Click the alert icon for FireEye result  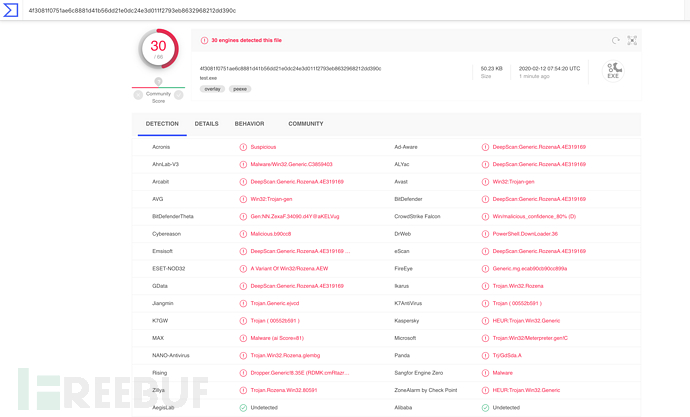click(485, 269)
